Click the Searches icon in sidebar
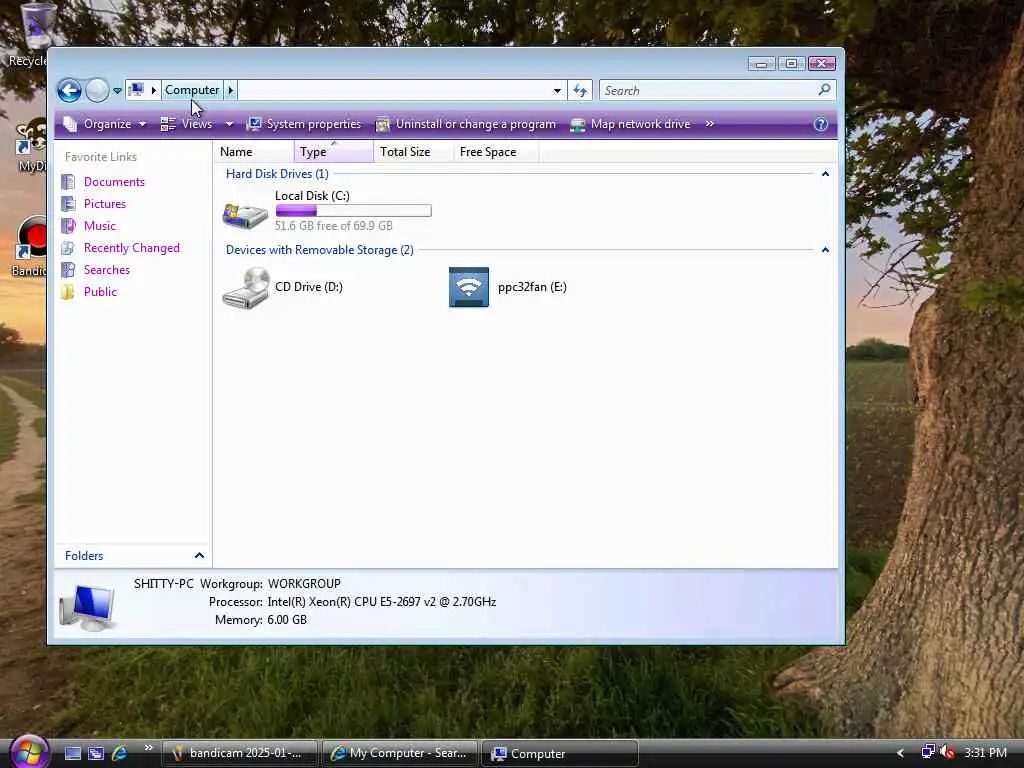The image size is (1024, 768). click(68, 270)
